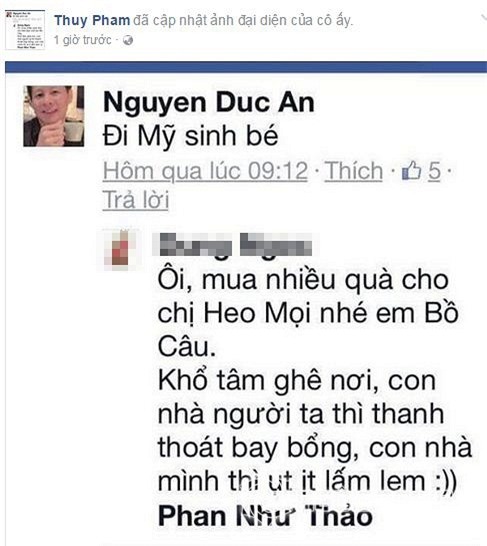Click the thumbs-up like count icon
The width and height of the screenshot is (487, 546).
pos(411,170)
